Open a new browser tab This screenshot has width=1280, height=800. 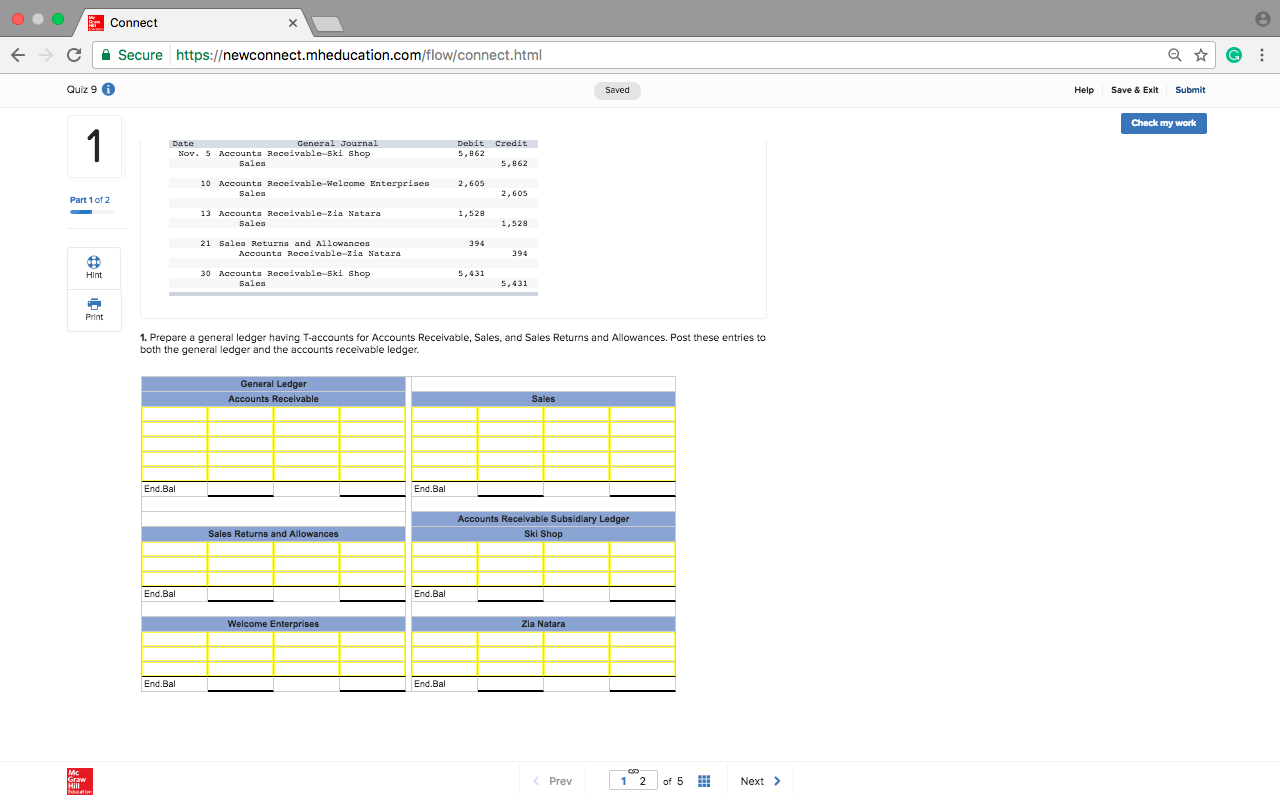coord(327,22)
